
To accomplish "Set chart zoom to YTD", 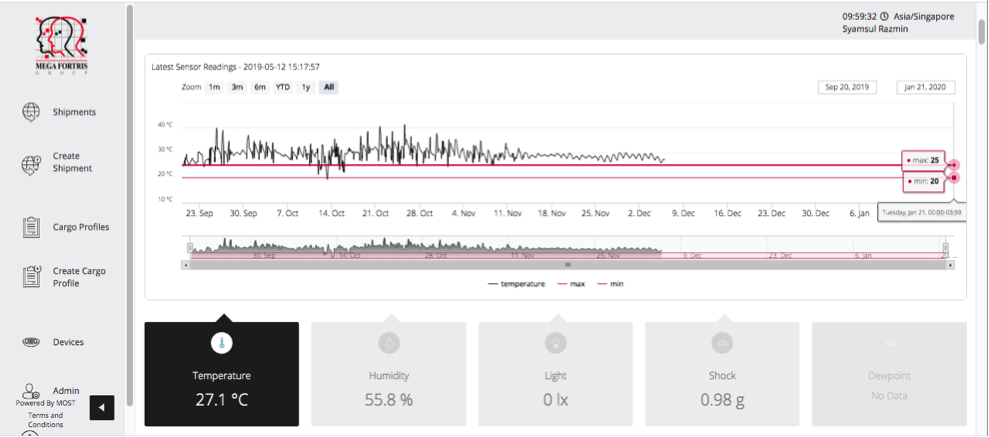I will point(283,87).
